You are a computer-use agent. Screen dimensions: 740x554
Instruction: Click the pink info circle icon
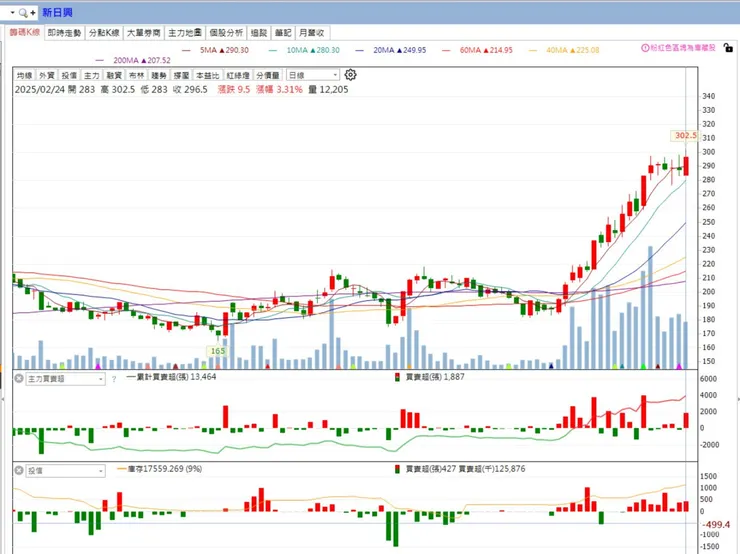pyautogui.click(x=645, y=48)
